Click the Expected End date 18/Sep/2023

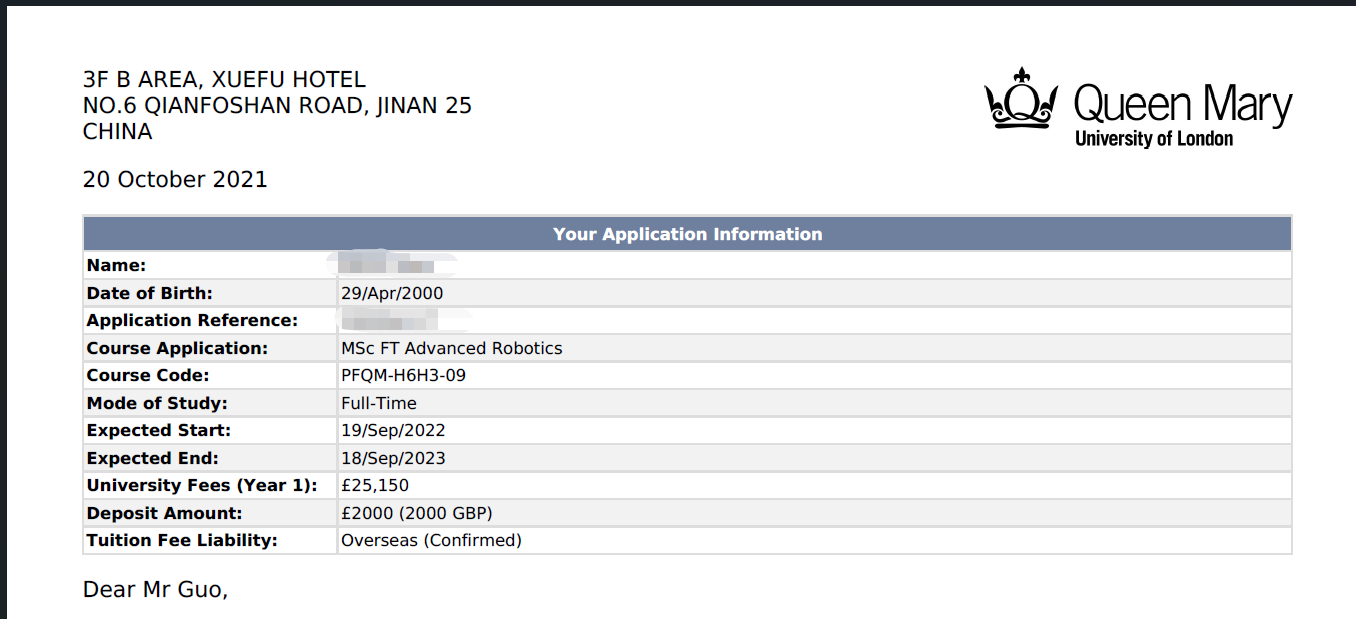click(x=393, y=458)
